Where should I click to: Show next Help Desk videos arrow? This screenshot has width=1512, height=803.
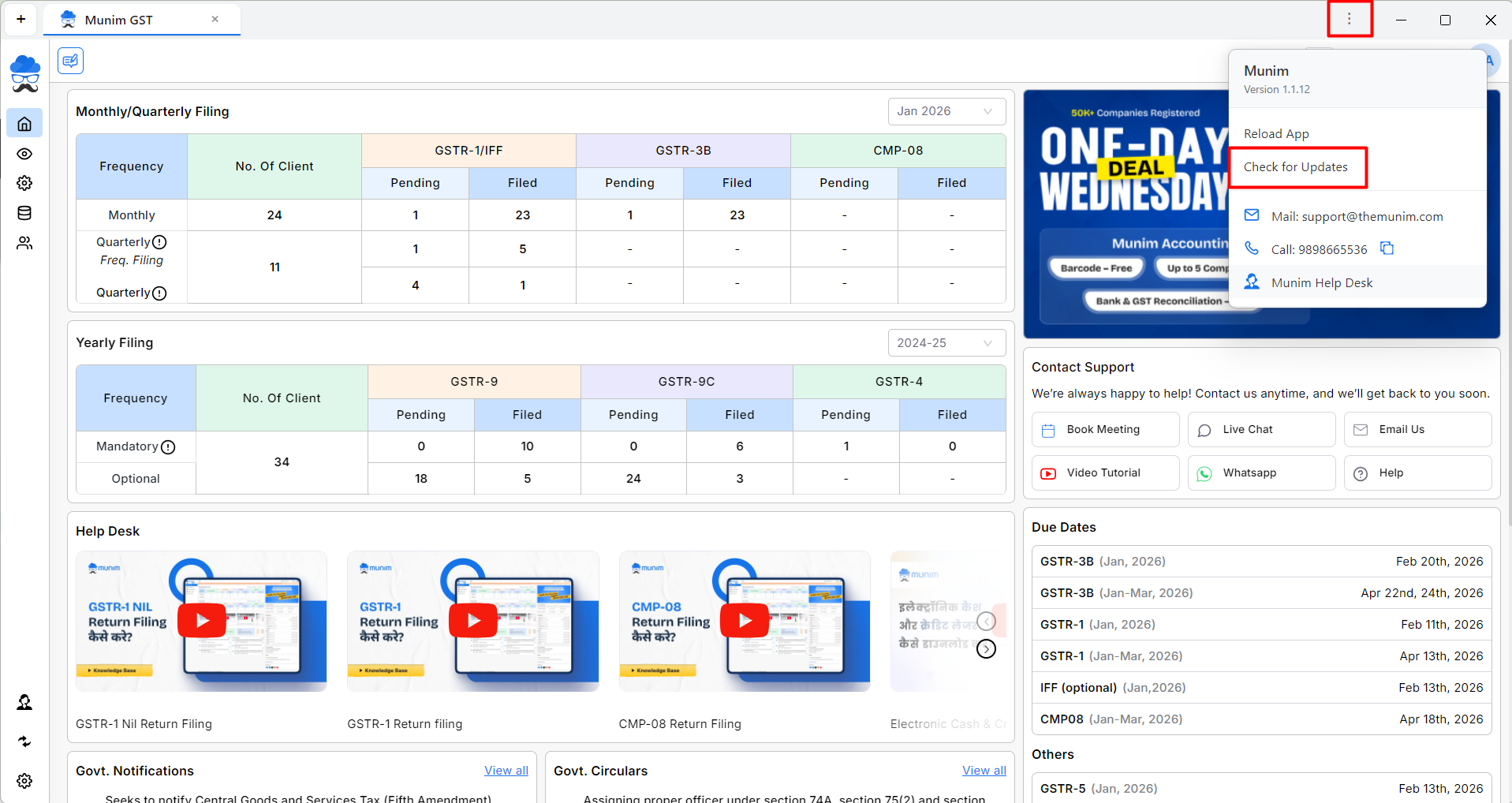point(986,649)
